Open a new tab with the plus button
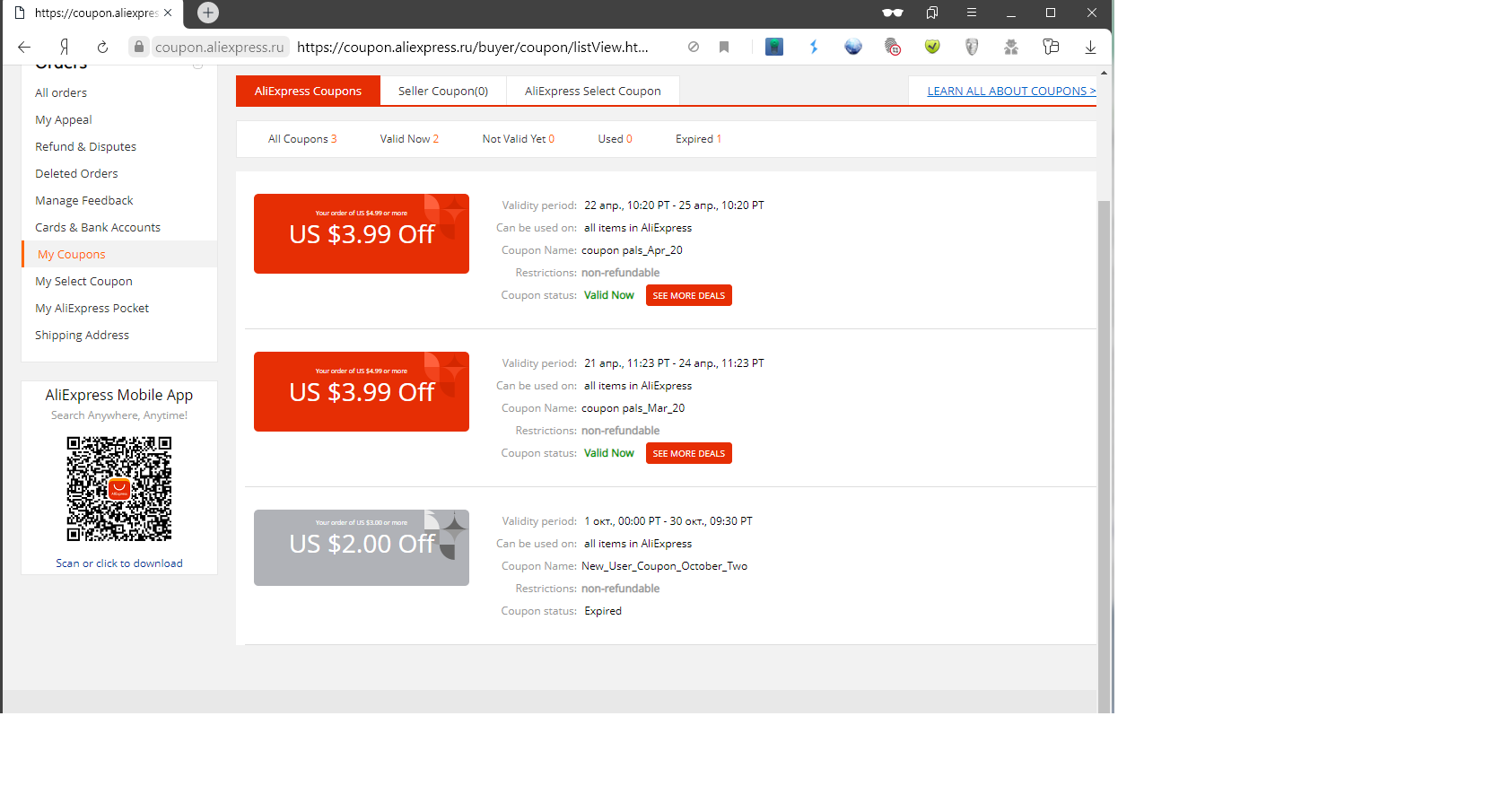1502x812 pixels. (208, 13)
